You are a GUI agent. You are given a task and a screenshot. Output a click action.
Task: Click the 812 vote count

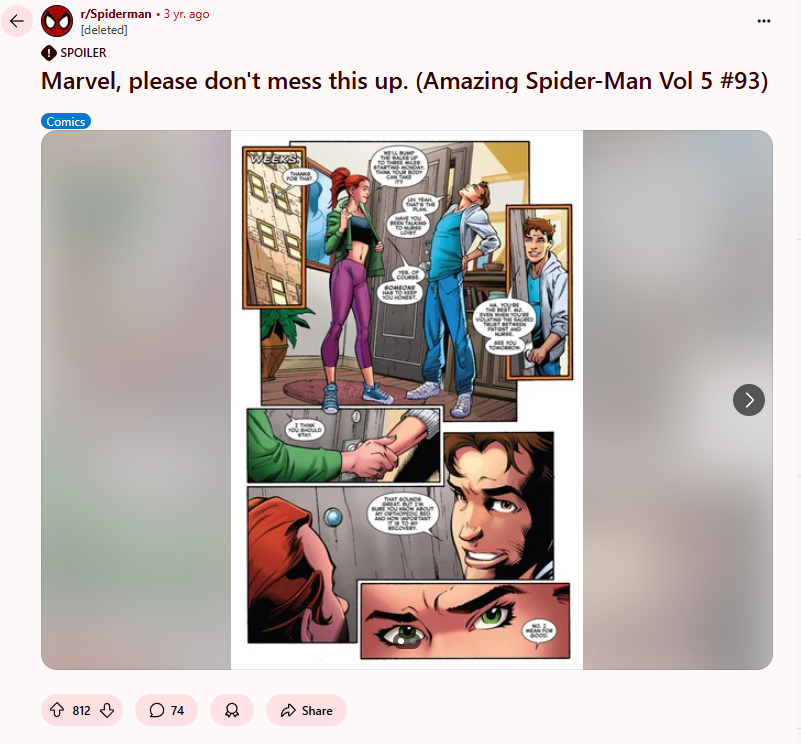tap(81, 710)
